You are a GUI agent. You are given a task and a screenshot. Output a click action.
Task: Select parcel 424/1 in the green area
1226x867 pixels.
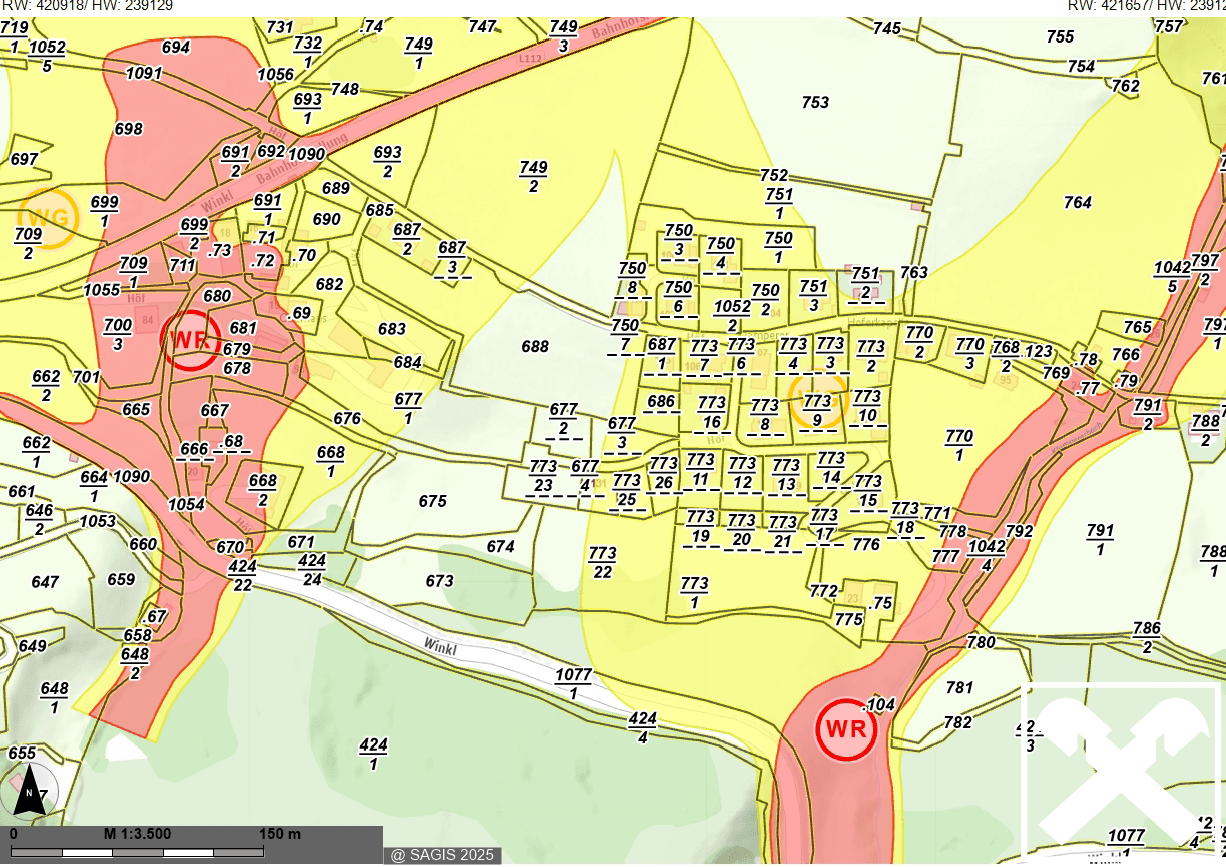pos(373,754)
